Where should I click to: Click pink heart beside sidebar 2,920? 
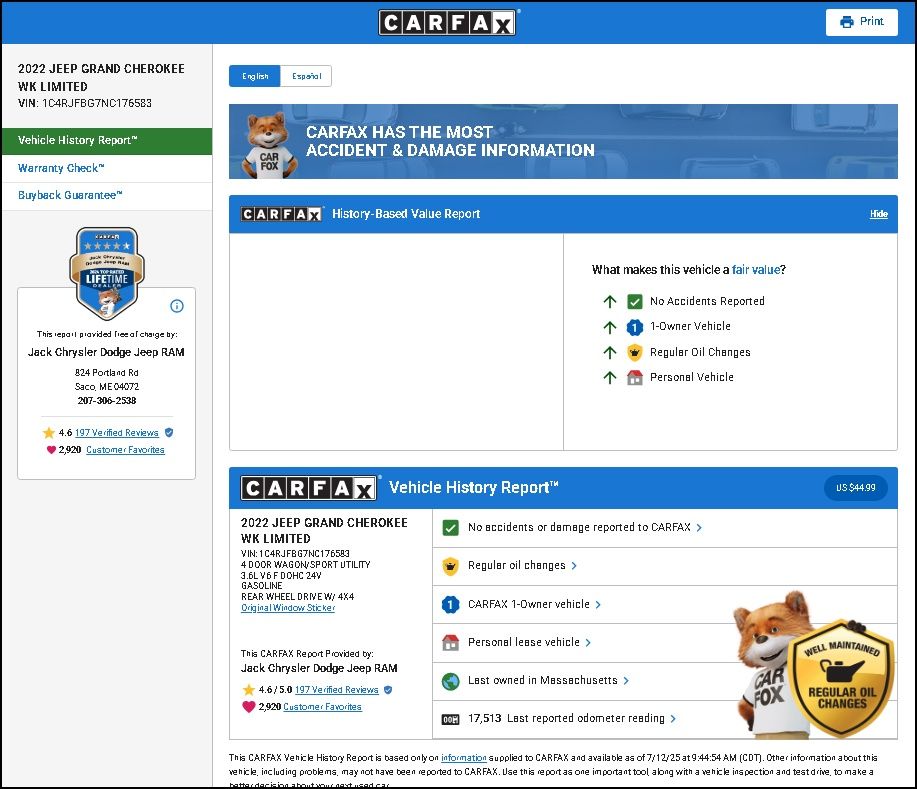pyautogui.click(x=51, y=450)
